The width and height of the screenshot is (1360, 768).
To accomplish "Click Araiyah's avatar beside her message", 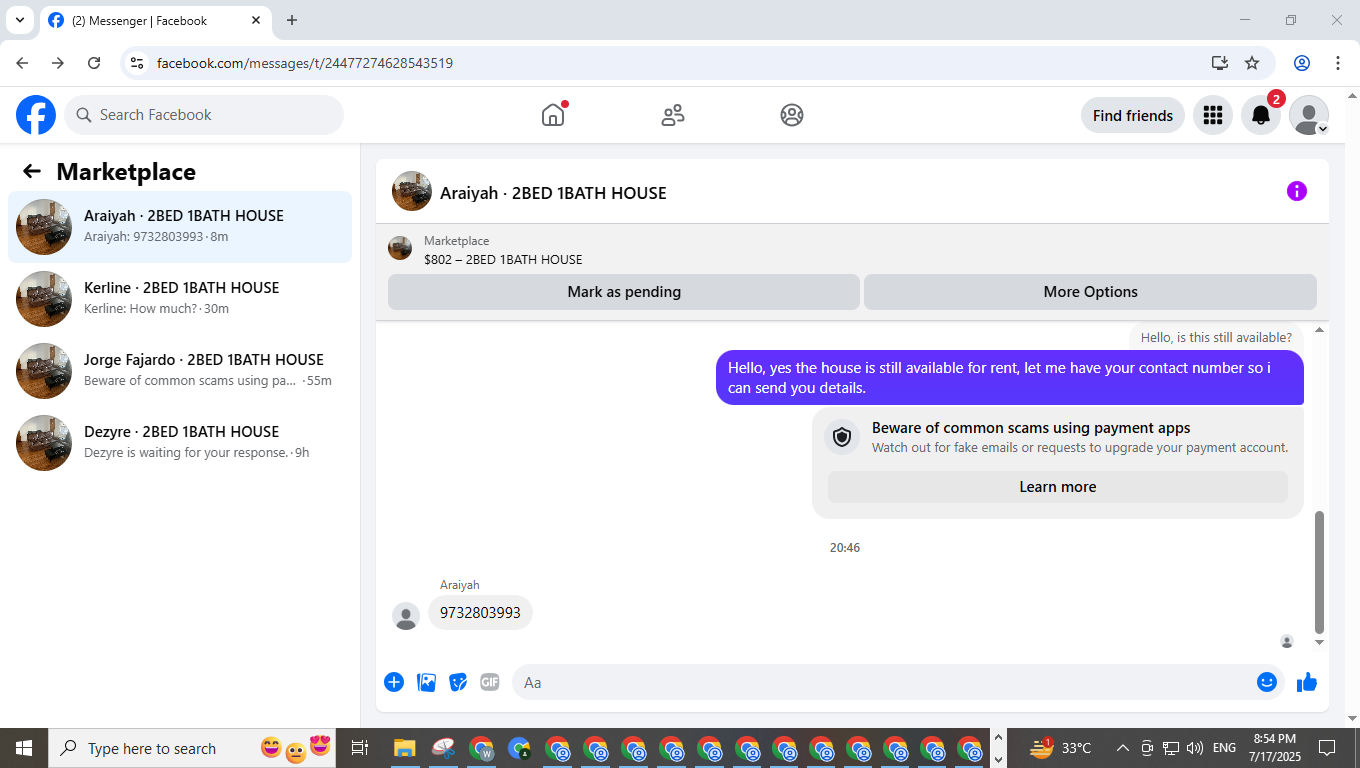I will coord(406,616).
